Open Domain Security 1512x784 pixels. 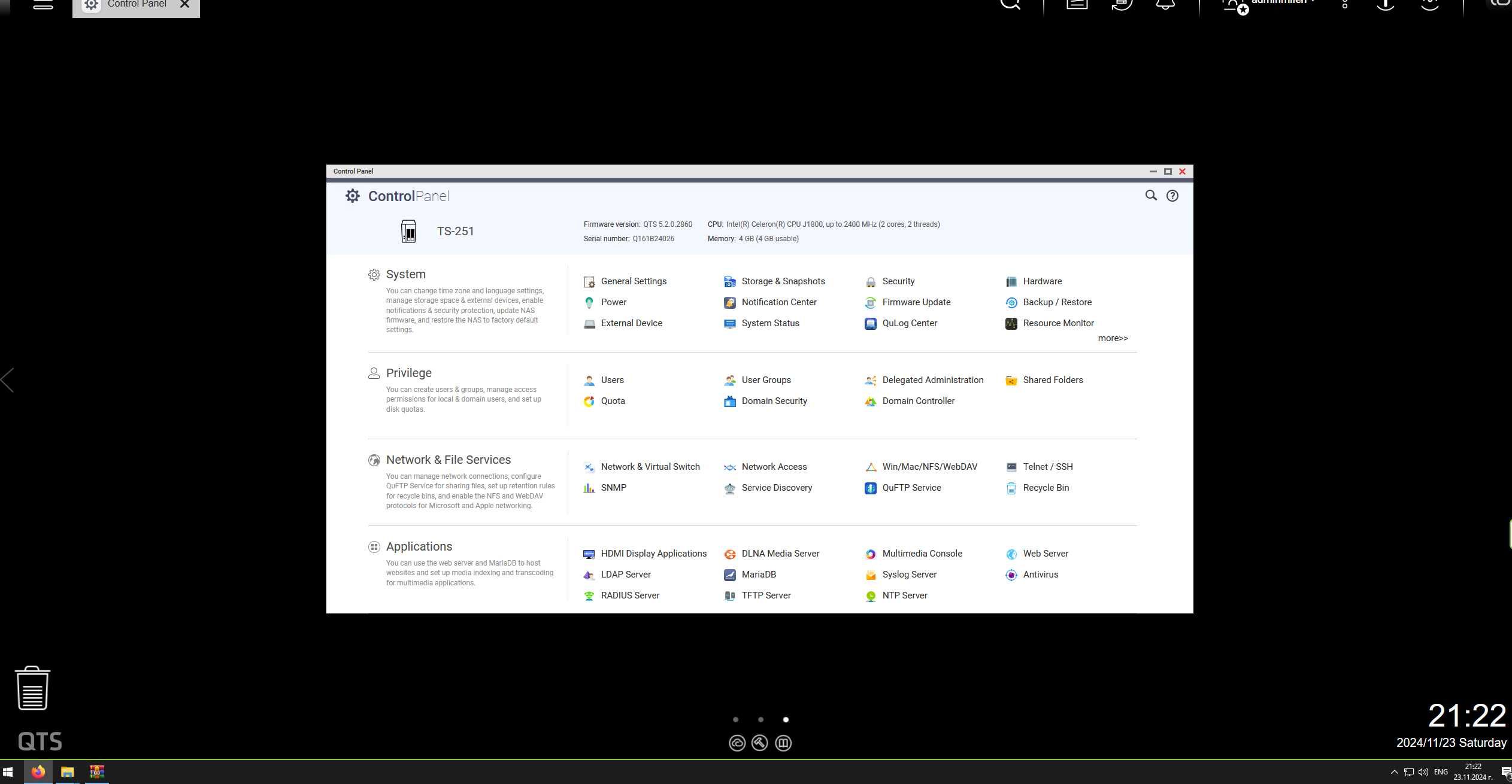pyautogui.click(x=765, y=401)
